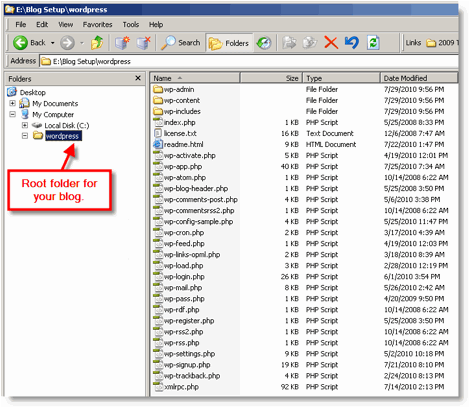Click the Disconnect Network Drive icon
The width and height of the screenshot is (470, 408).
(144, 43)
